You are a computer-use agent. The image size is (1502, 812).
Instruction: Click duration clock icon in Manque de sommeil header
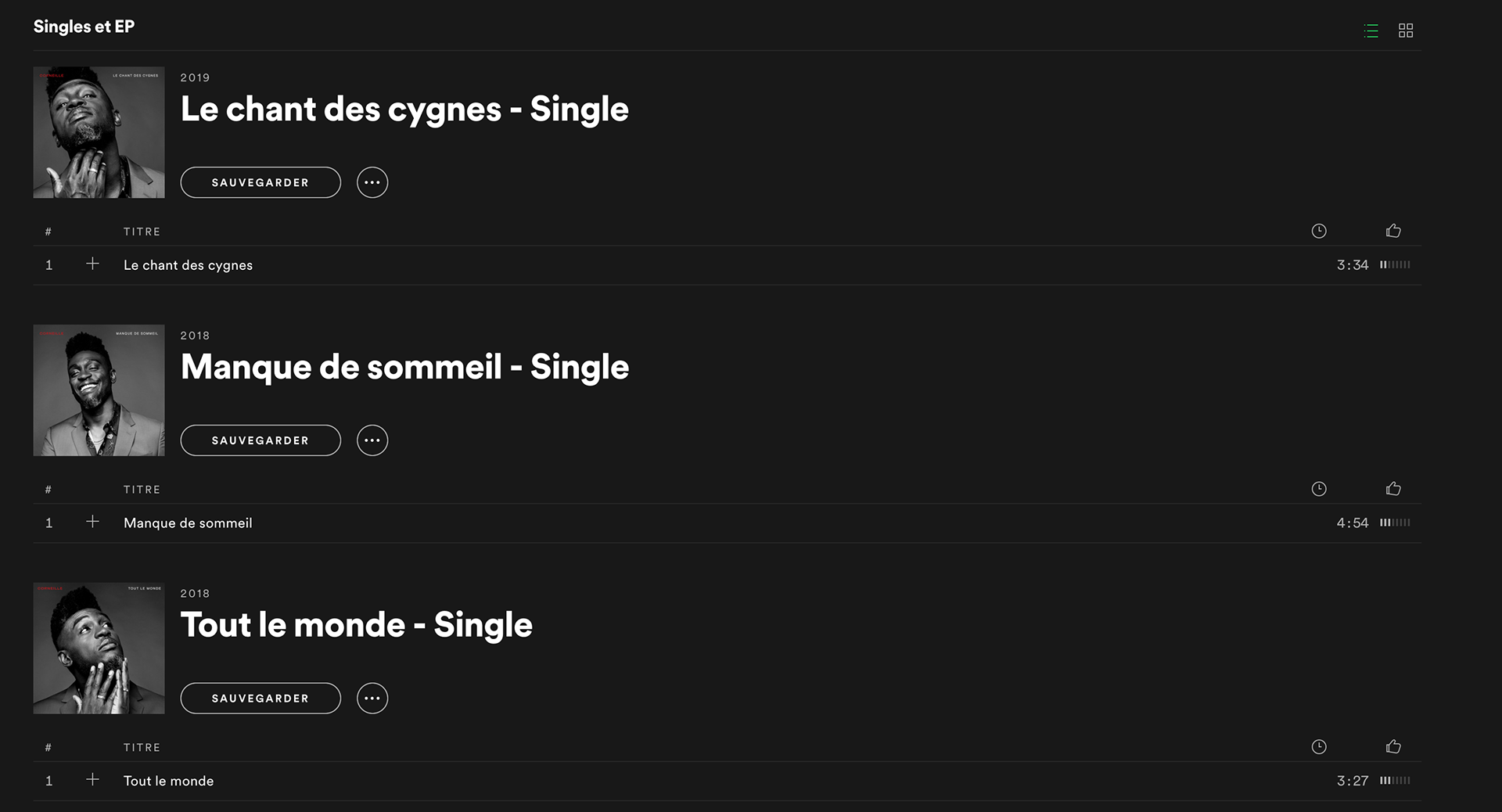click(1319, 489)
